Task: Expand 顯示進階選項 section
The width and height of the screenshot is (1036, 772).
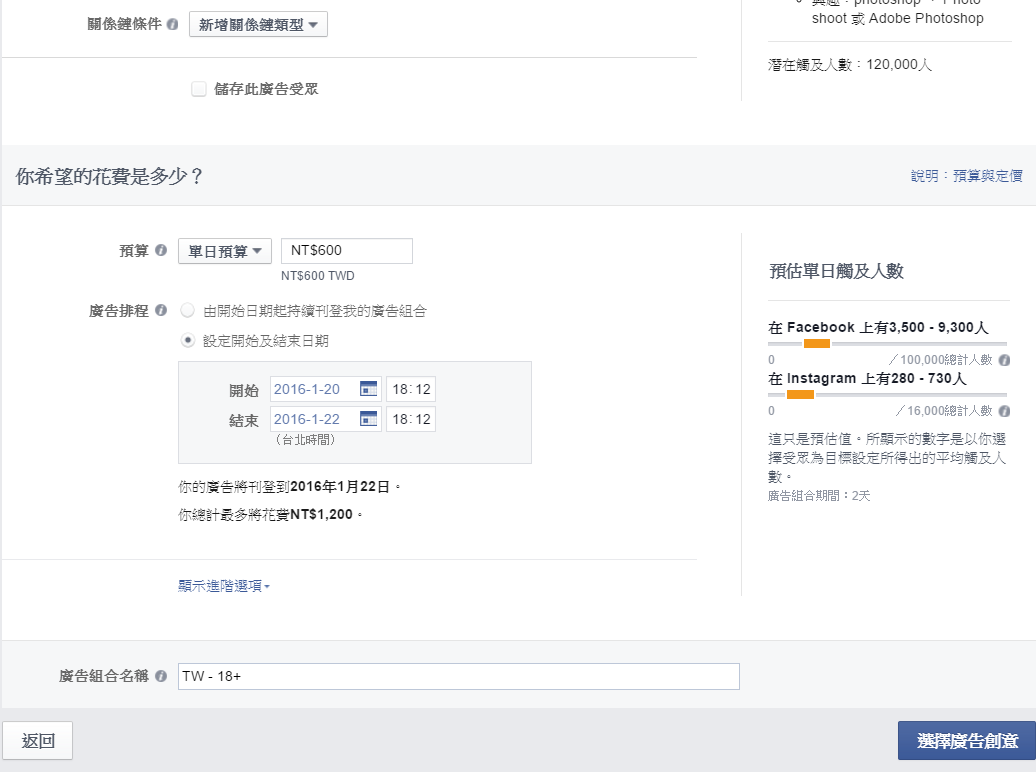Action: click(x=224, y=586)
